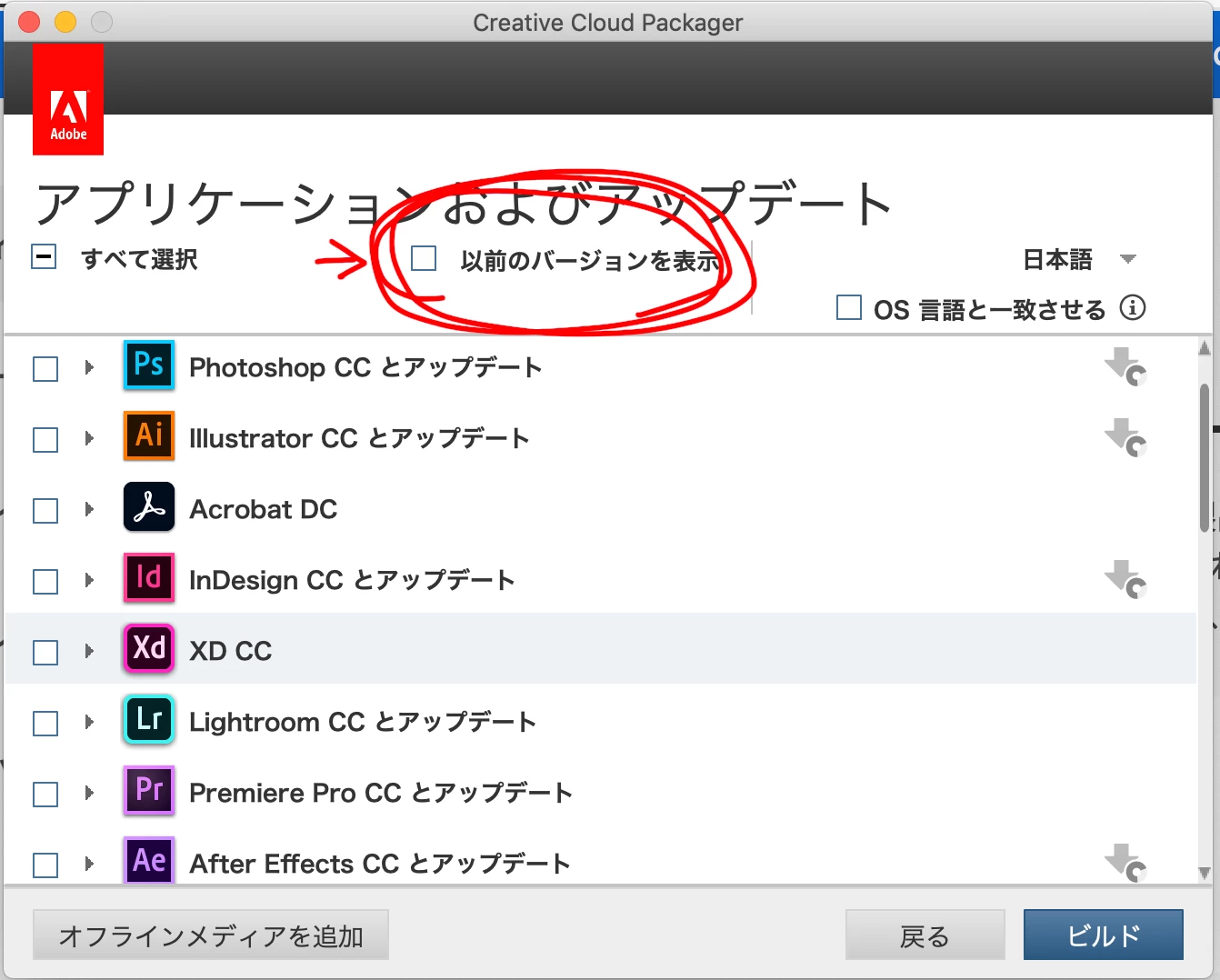1220x980 pixels.
Task: Expand the XD CC row triangle
Action: [89, 651]
